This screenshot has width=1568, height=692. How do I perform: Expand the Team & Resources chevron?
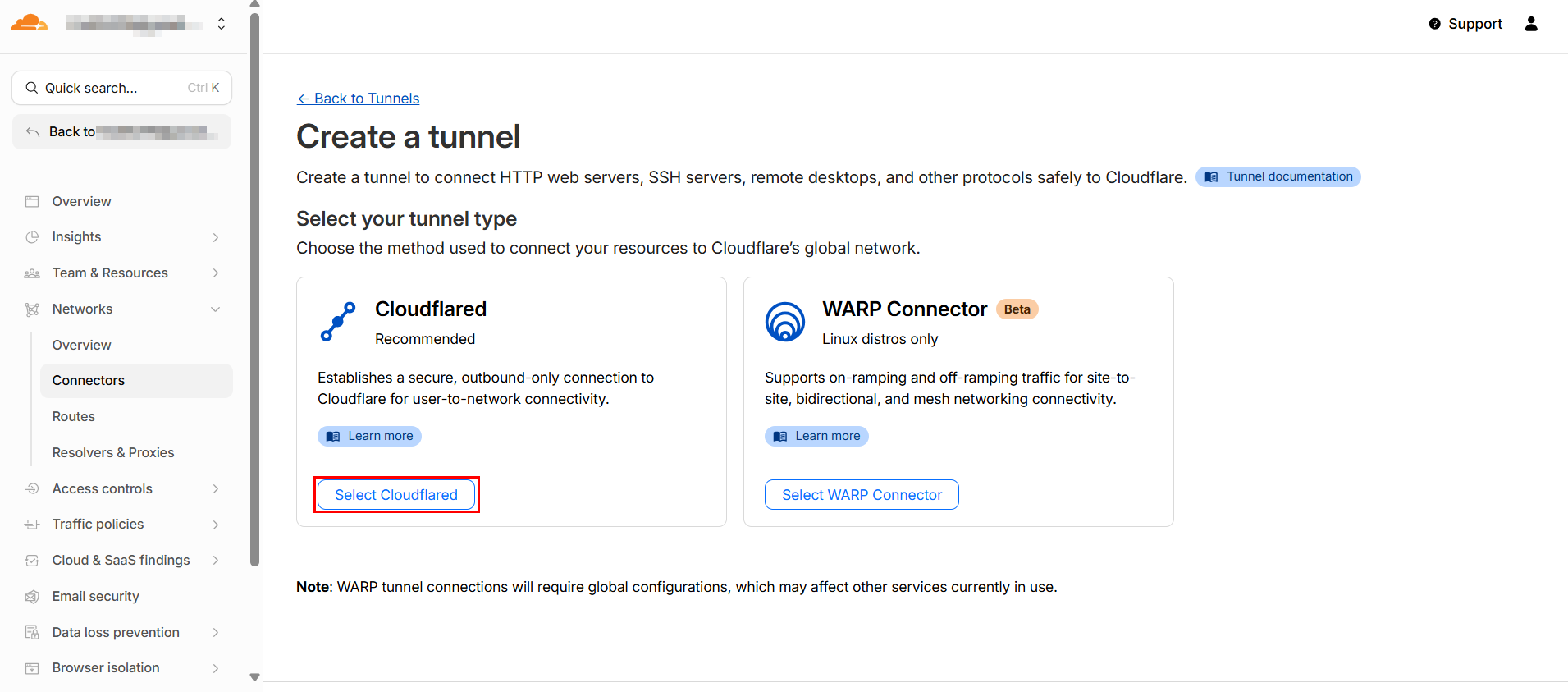pyautogui.click(x=216, y=273)
